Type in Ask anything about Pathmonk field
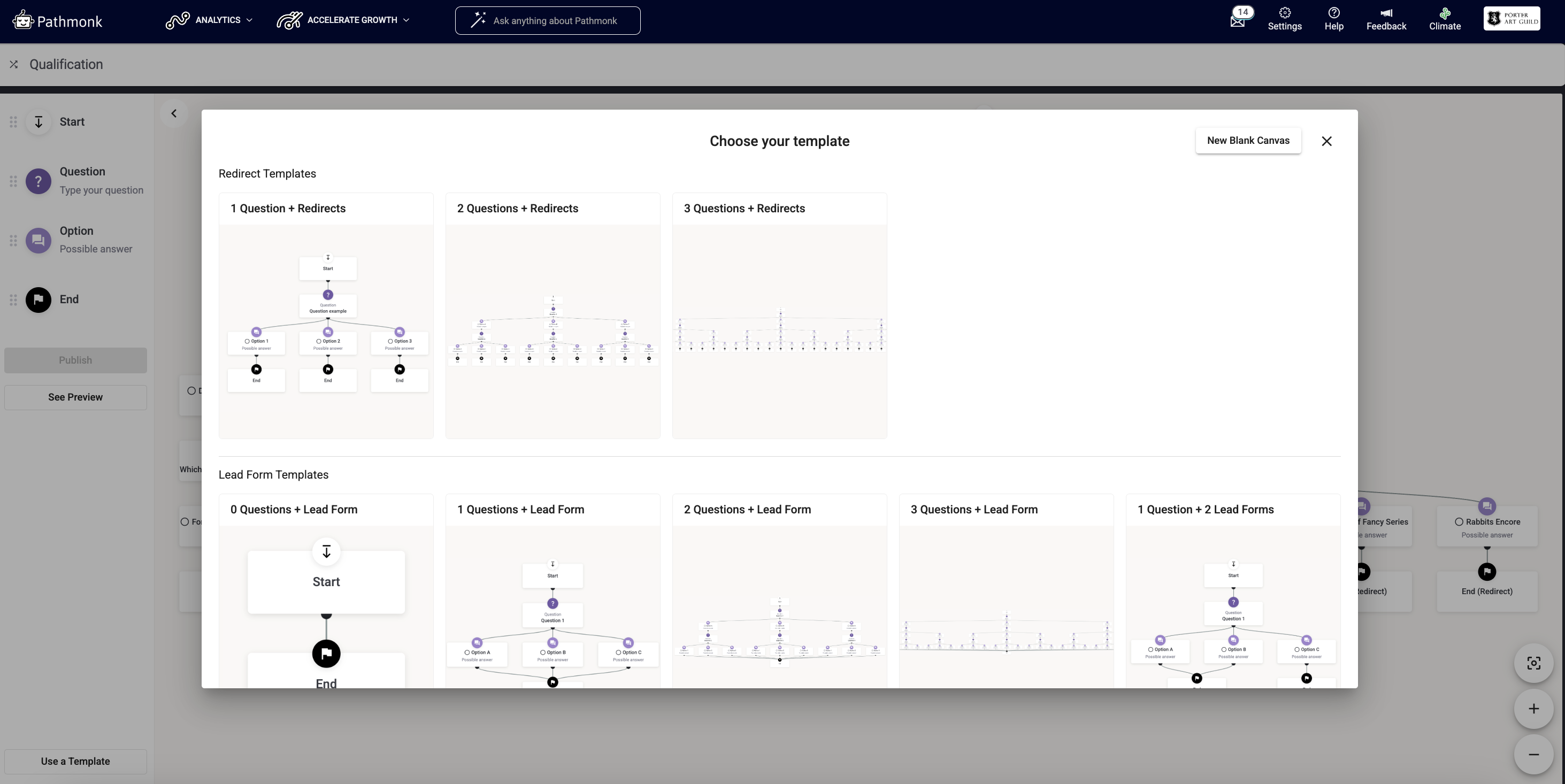 coord(554,21)
